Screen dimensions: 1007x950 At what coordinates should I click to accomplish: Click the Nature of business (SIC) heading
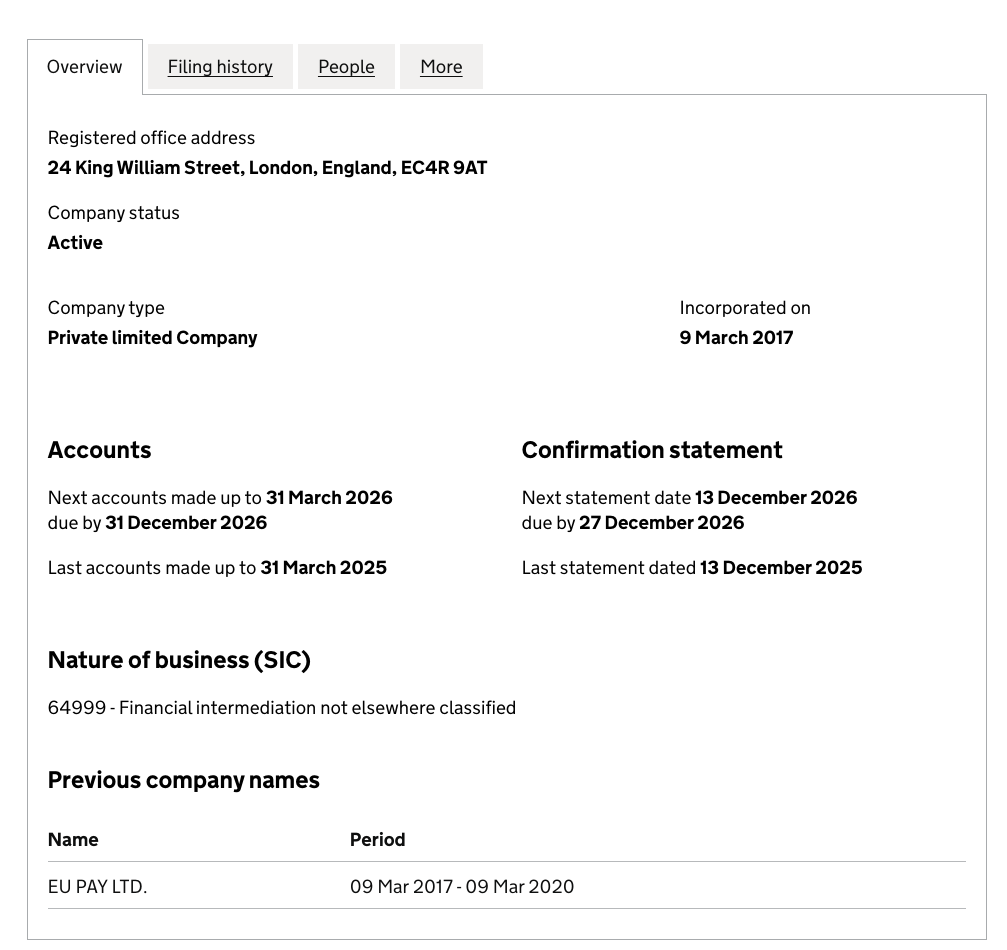[x=179, y=660]
